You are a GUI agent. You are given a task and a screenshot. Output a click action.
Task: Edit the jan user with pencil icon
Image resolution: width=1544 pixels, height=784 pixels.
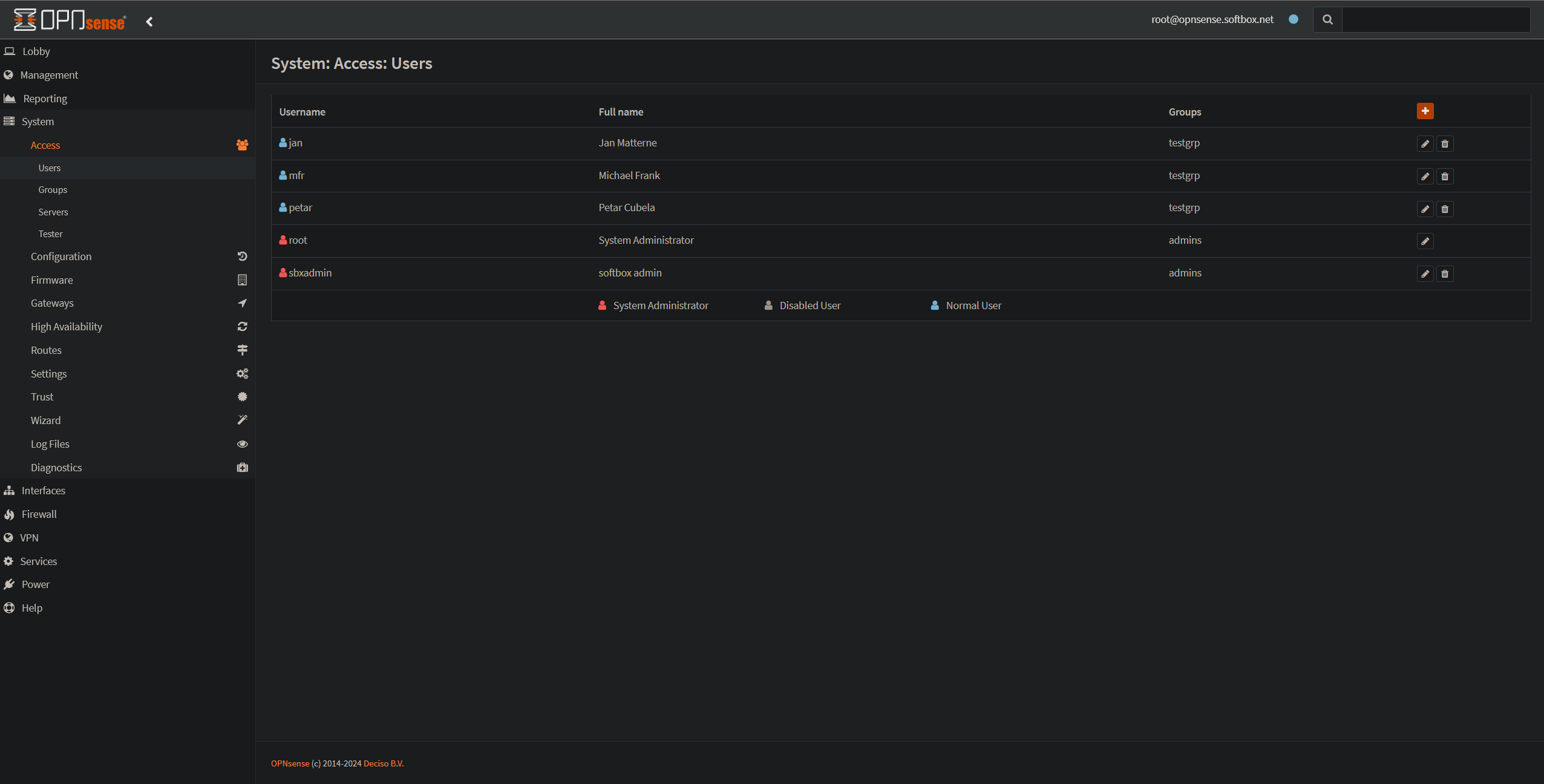1425,144
